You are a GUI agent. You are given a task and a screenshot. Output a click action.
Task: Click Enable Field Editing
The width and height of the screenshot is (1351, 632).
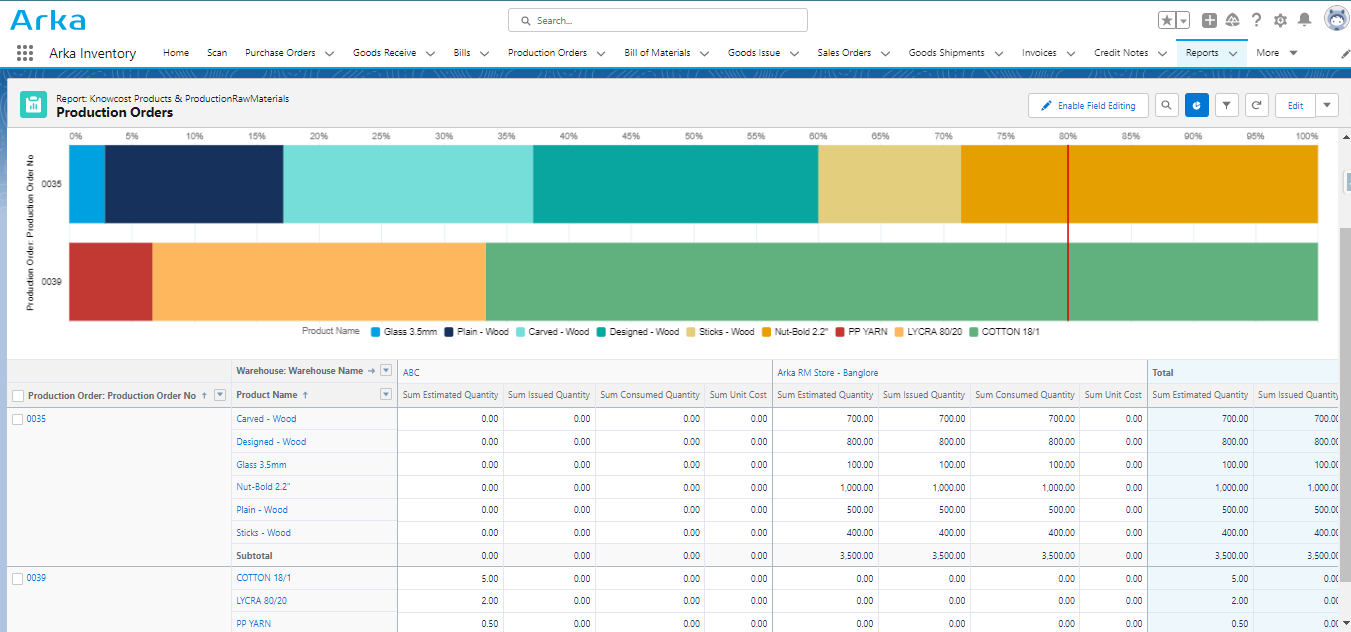tap(1088, 105)
